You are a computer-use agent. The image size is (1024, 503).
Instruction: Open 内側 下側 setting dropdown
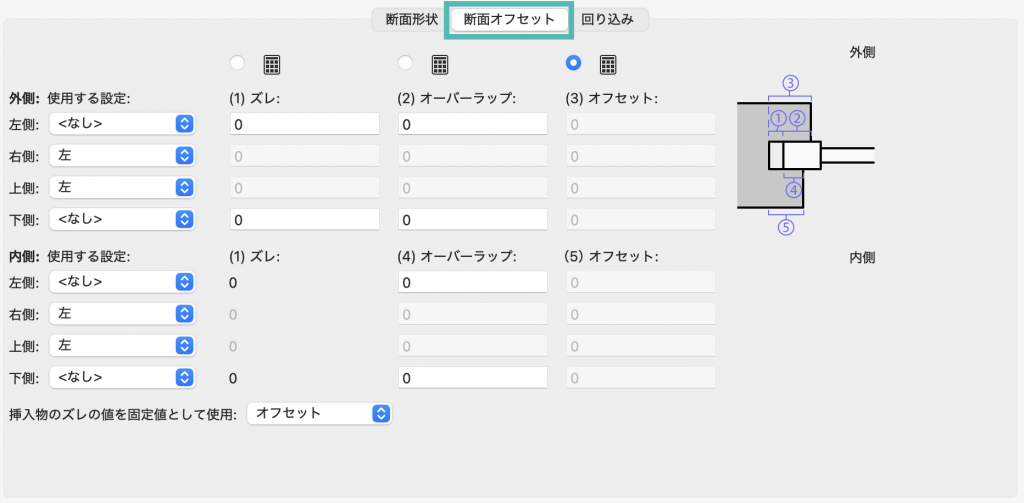tap(123, 377)
